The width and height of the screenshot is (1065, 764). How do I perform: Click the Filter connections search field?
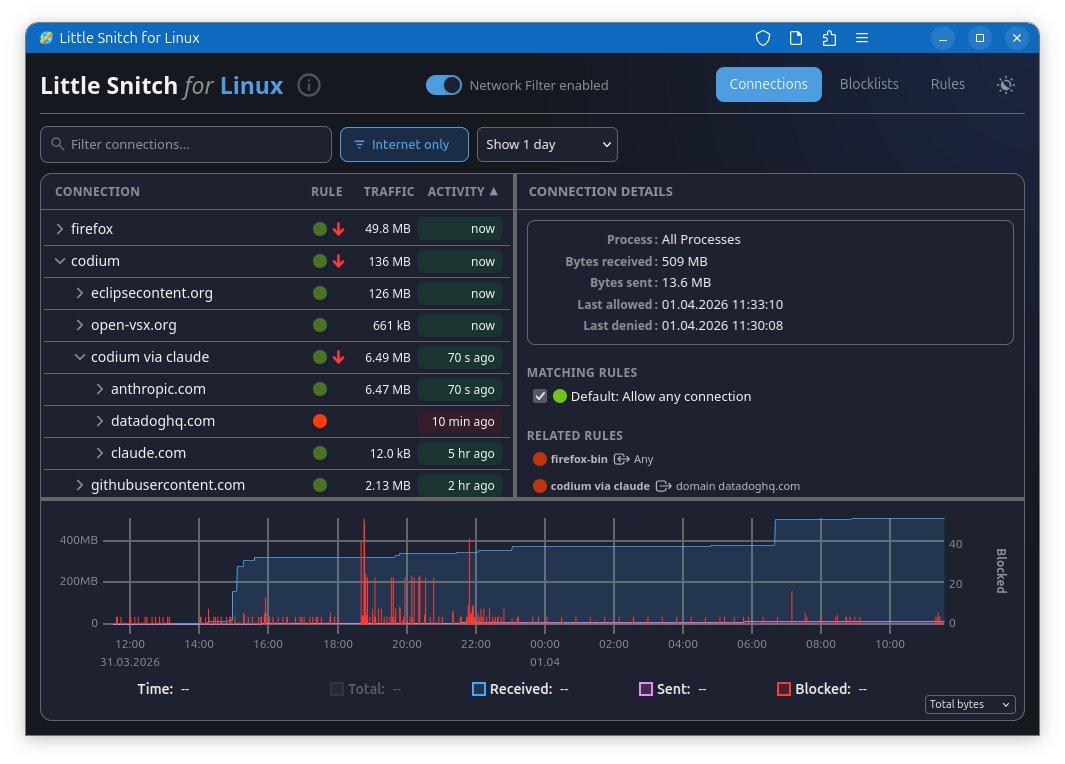[x=186, y=145]
